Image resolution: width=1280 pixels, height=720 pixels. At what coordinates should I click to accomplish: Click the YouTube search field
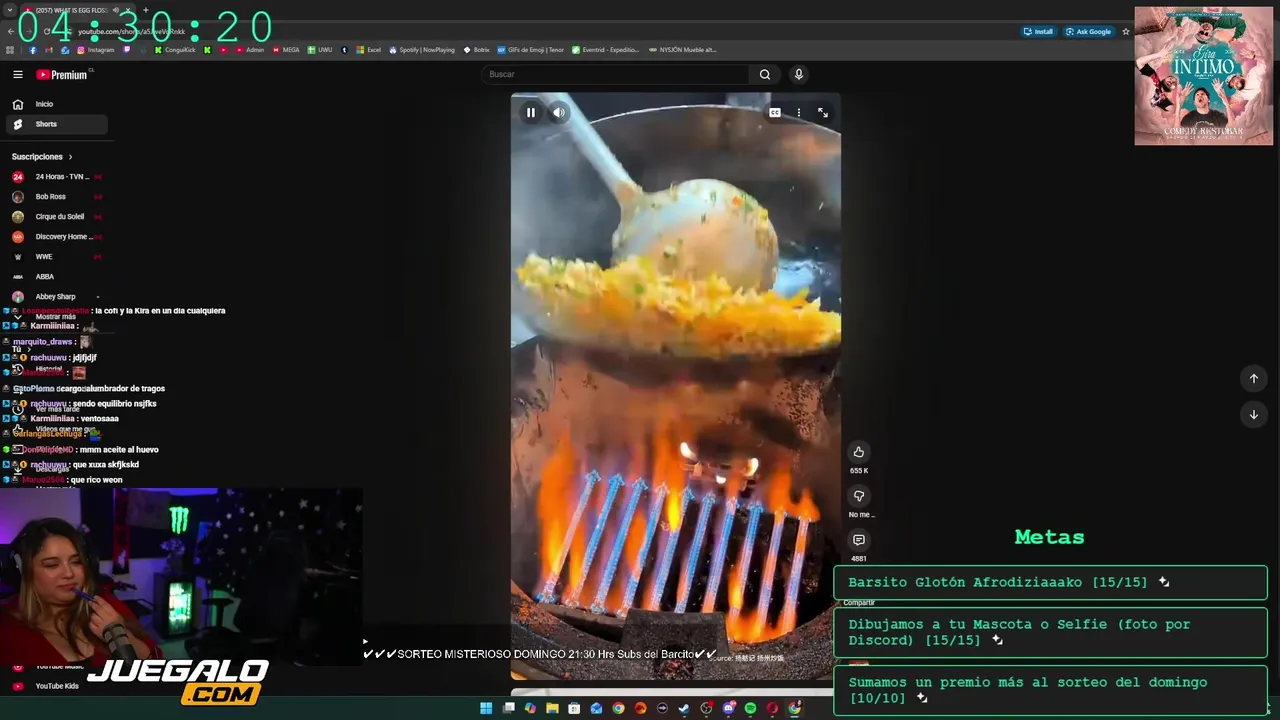615,74
